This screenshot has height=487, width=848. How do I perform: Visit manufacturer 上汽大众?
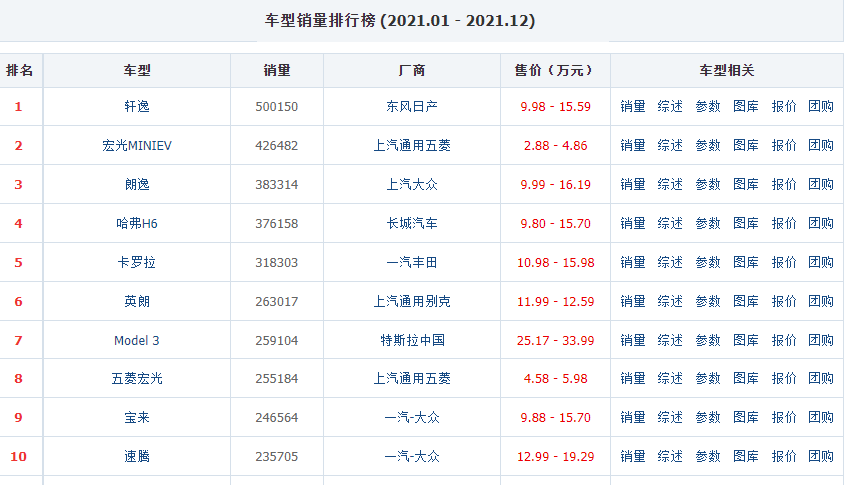[412, 185]
